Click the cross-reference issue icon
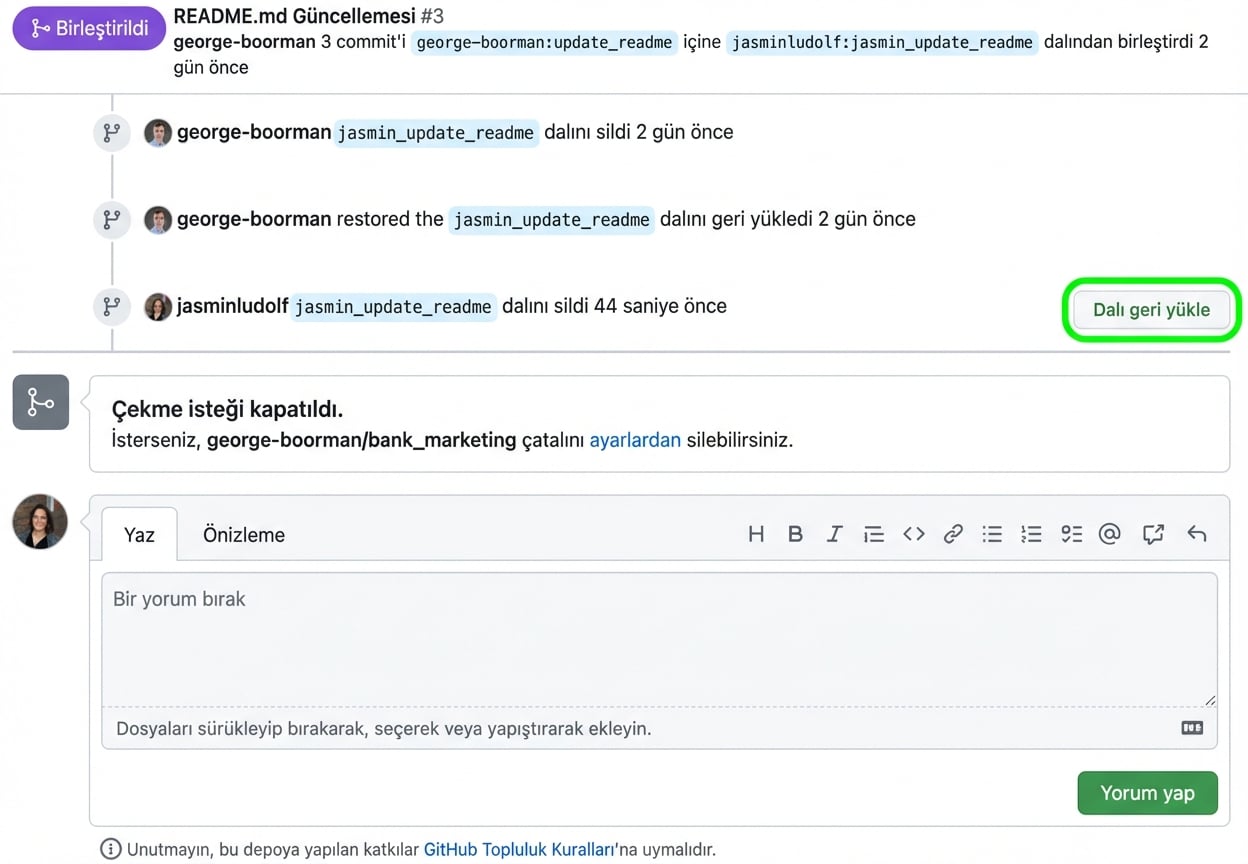The height and width of the screenshot is (864, 1248). (1153, 534)
